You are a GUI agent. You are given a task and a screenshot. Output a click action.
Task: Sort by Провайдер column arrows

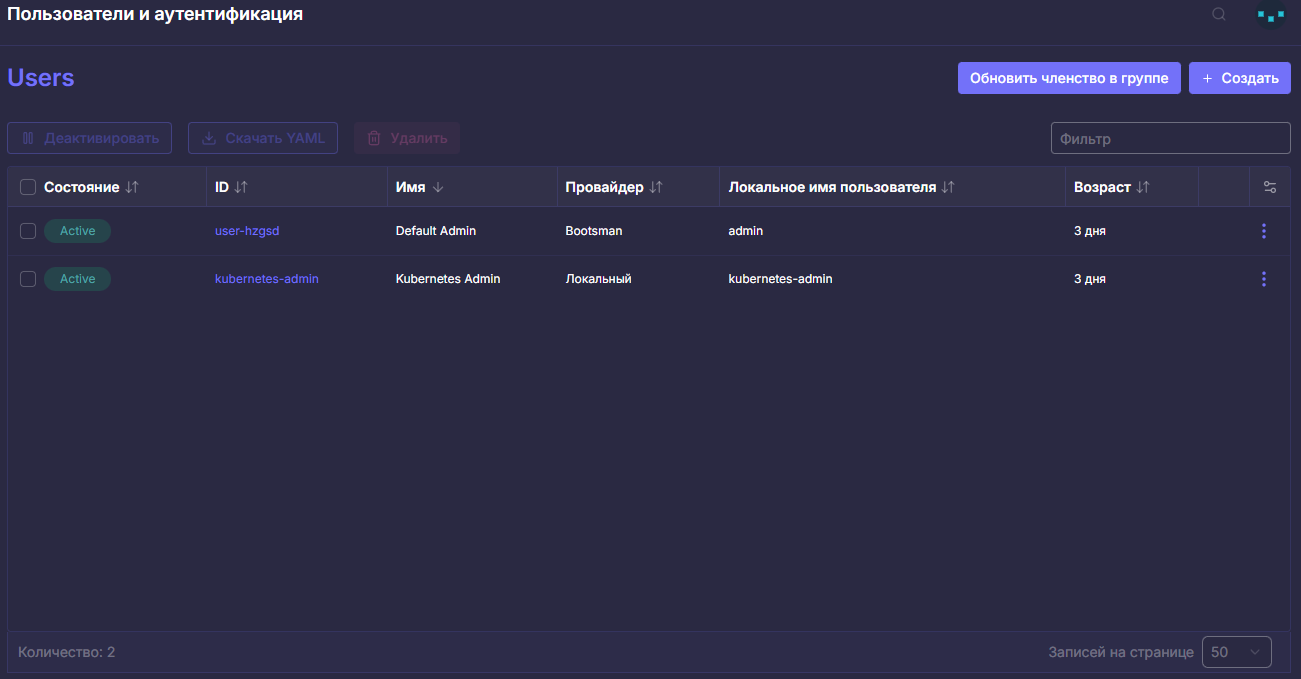pyautogui.click(x=656, y=187)
